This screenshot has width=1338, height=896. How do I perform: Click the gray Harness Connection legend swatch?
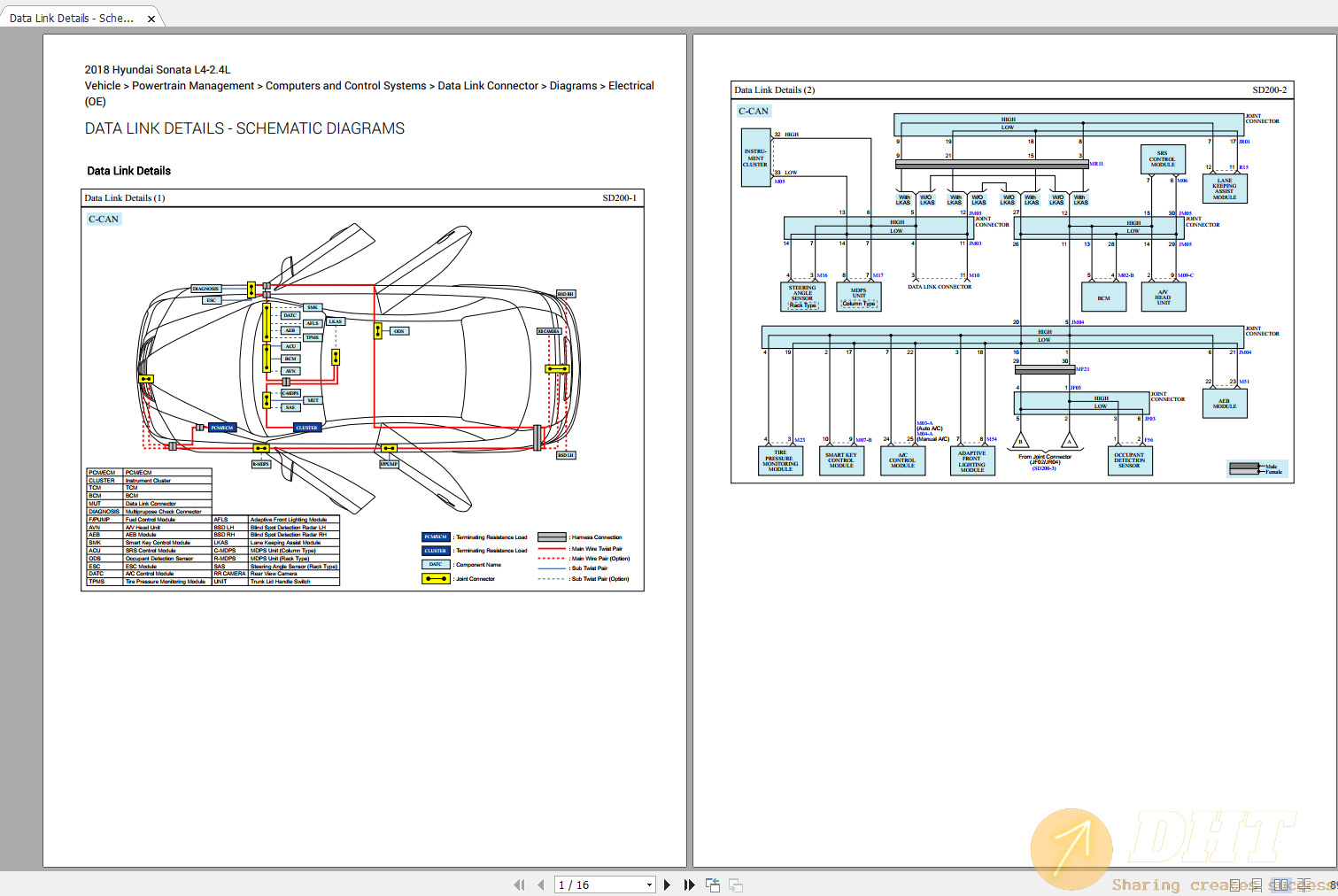[x=552, y=537]
